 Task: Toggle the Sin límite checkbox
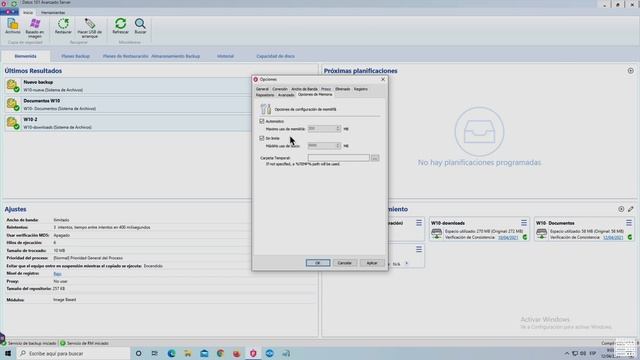pos(262,138)
